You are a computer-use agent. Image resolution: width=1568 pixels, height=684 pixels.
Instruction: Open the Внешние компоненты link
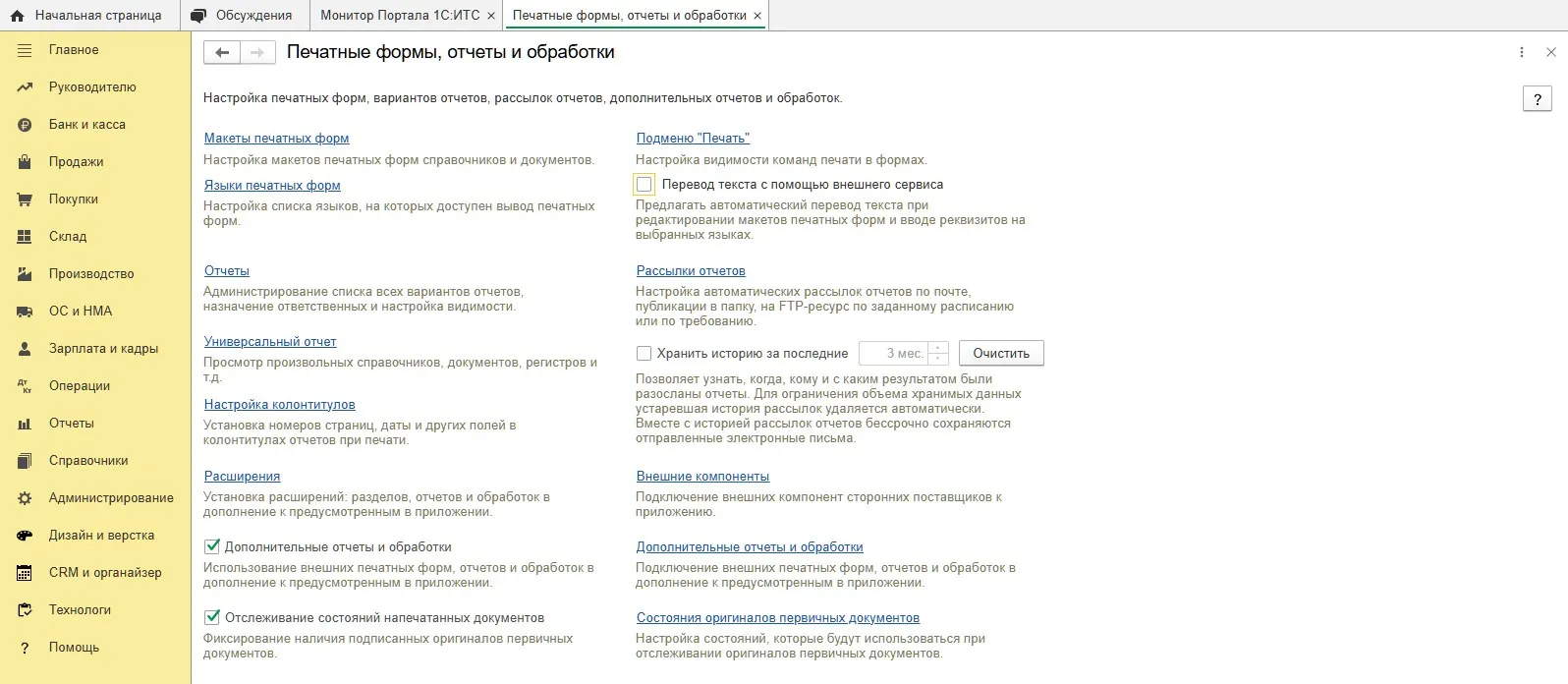tap(702, 477)
